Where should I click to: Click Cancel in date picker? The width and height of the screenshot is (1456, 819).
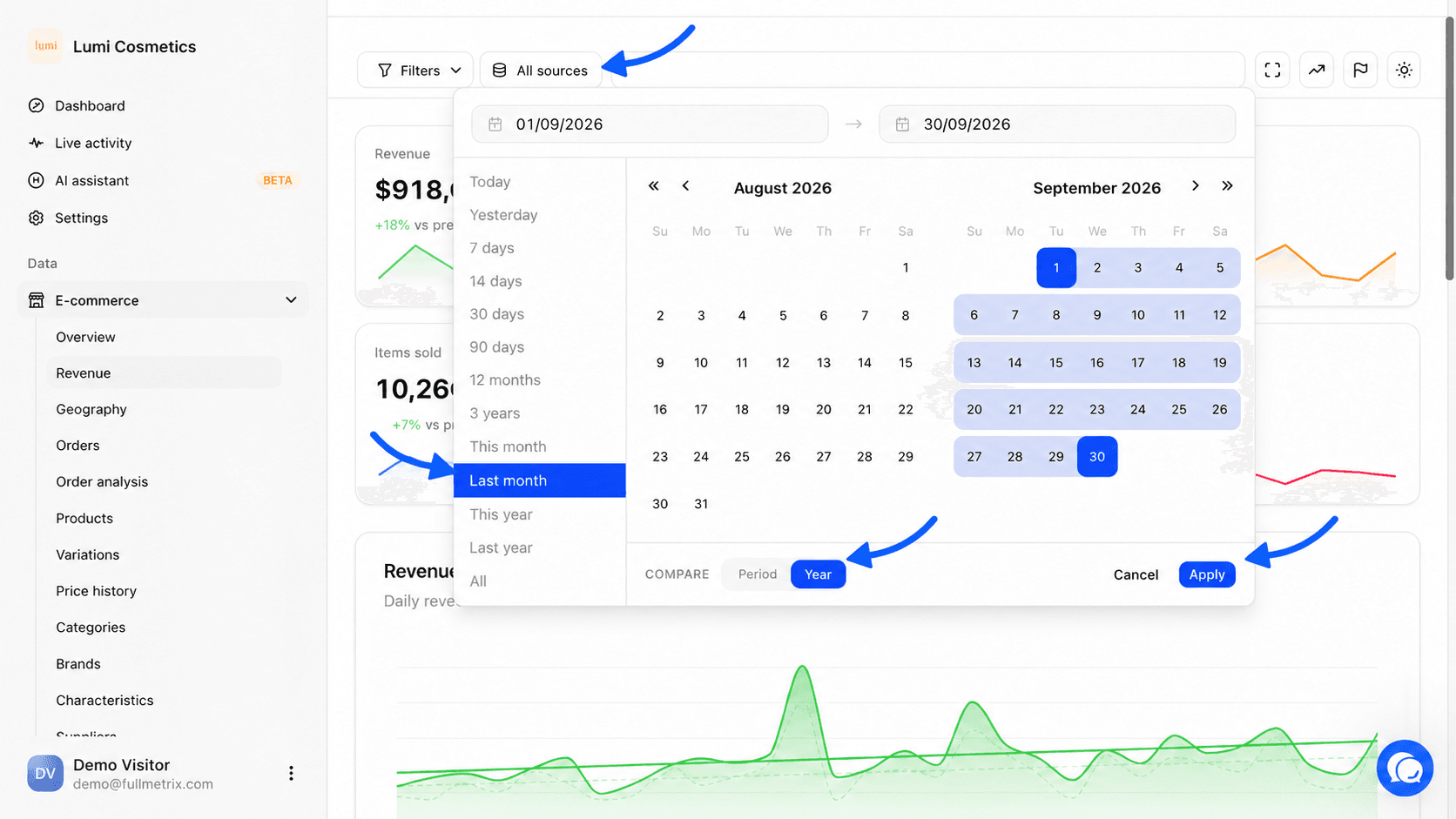point(1136,574)
